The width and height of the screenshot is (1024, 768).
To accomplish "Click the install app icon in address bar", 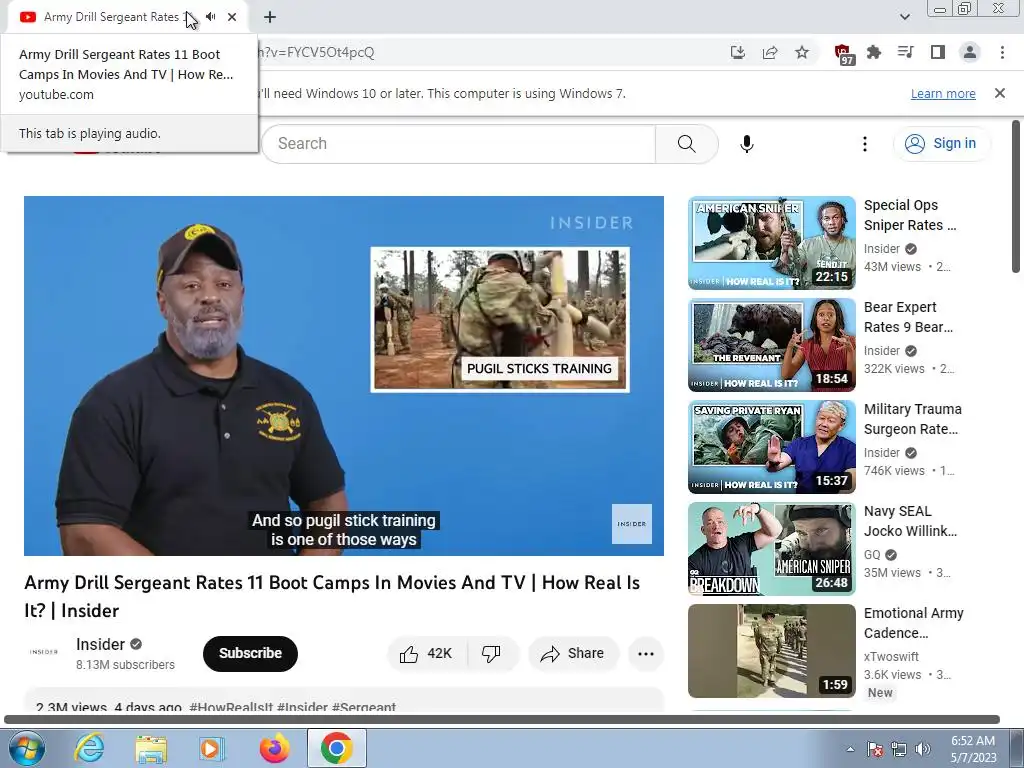I will [738, 52].
